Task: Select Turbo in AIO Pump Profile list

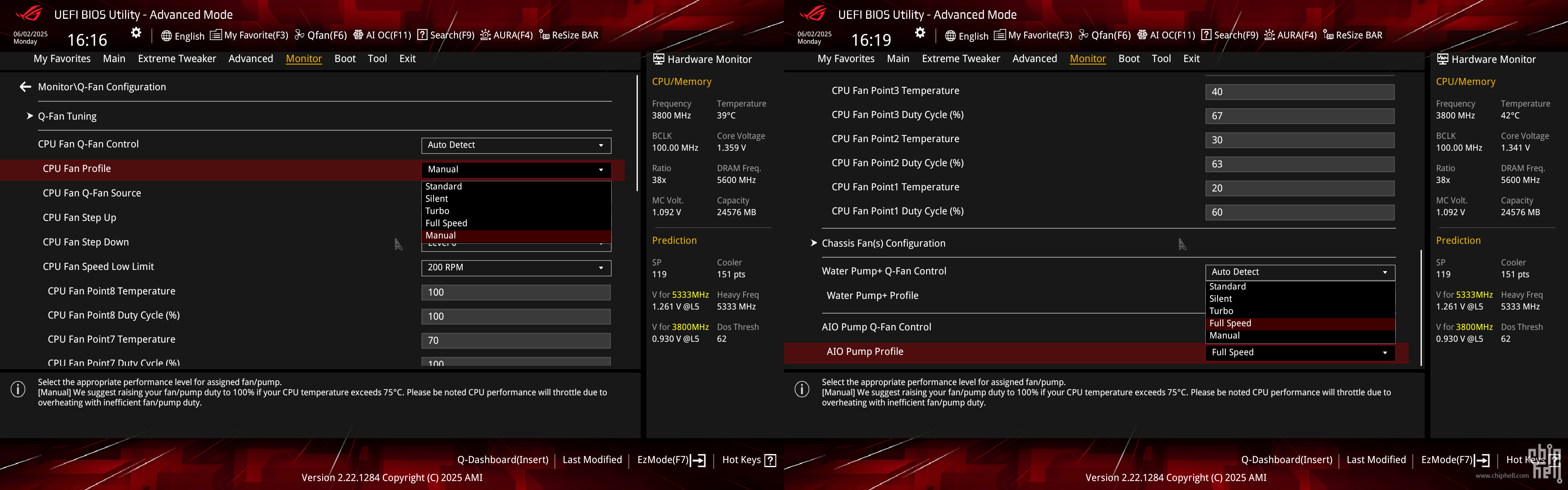Action: pyautogui.click(x=1300, y=311)
